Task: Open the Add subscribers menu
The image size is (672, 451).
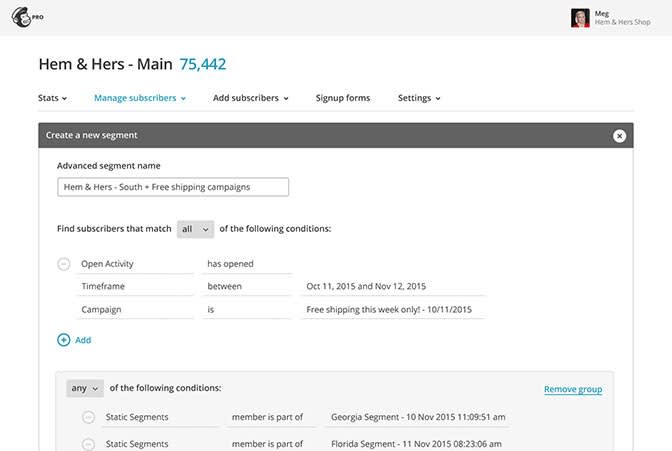Action: pyautogui.click(x=251, y=98)
